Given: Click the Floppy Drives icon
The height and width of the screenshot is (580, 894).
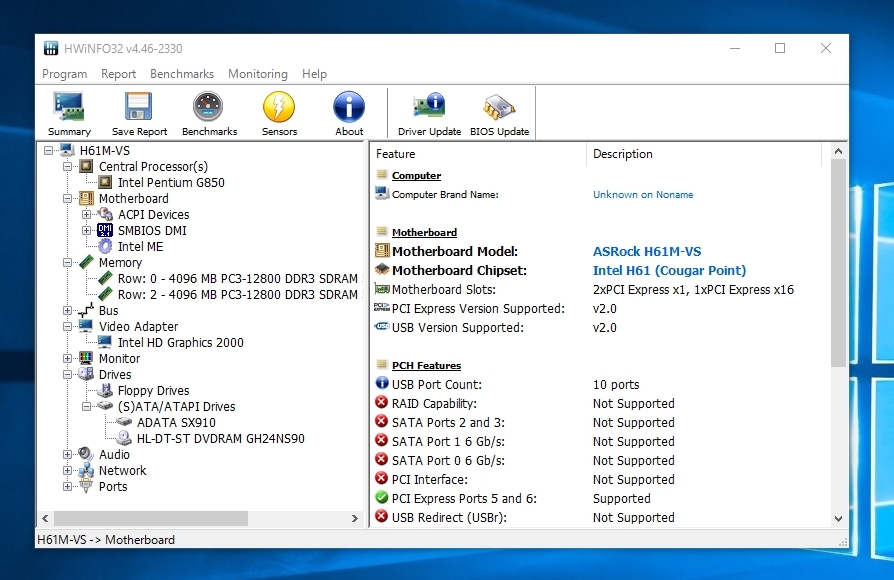Looking at the screenshot, I should (x=105, y=390).
